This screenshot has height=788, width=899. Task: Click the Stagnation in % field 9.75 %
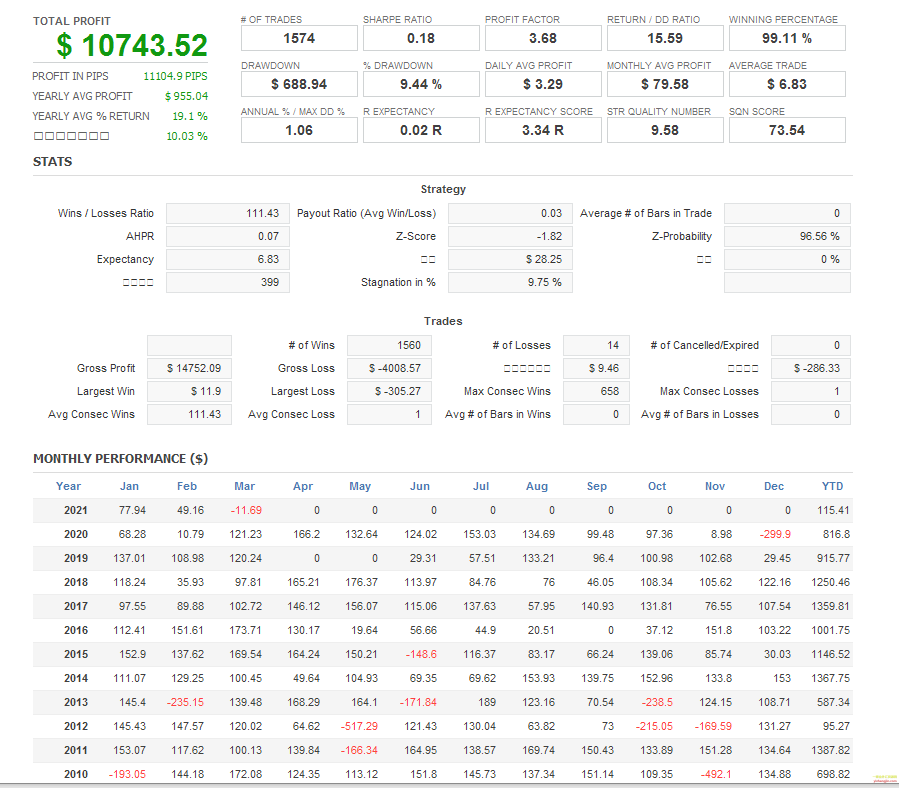(x=510, y=282)
